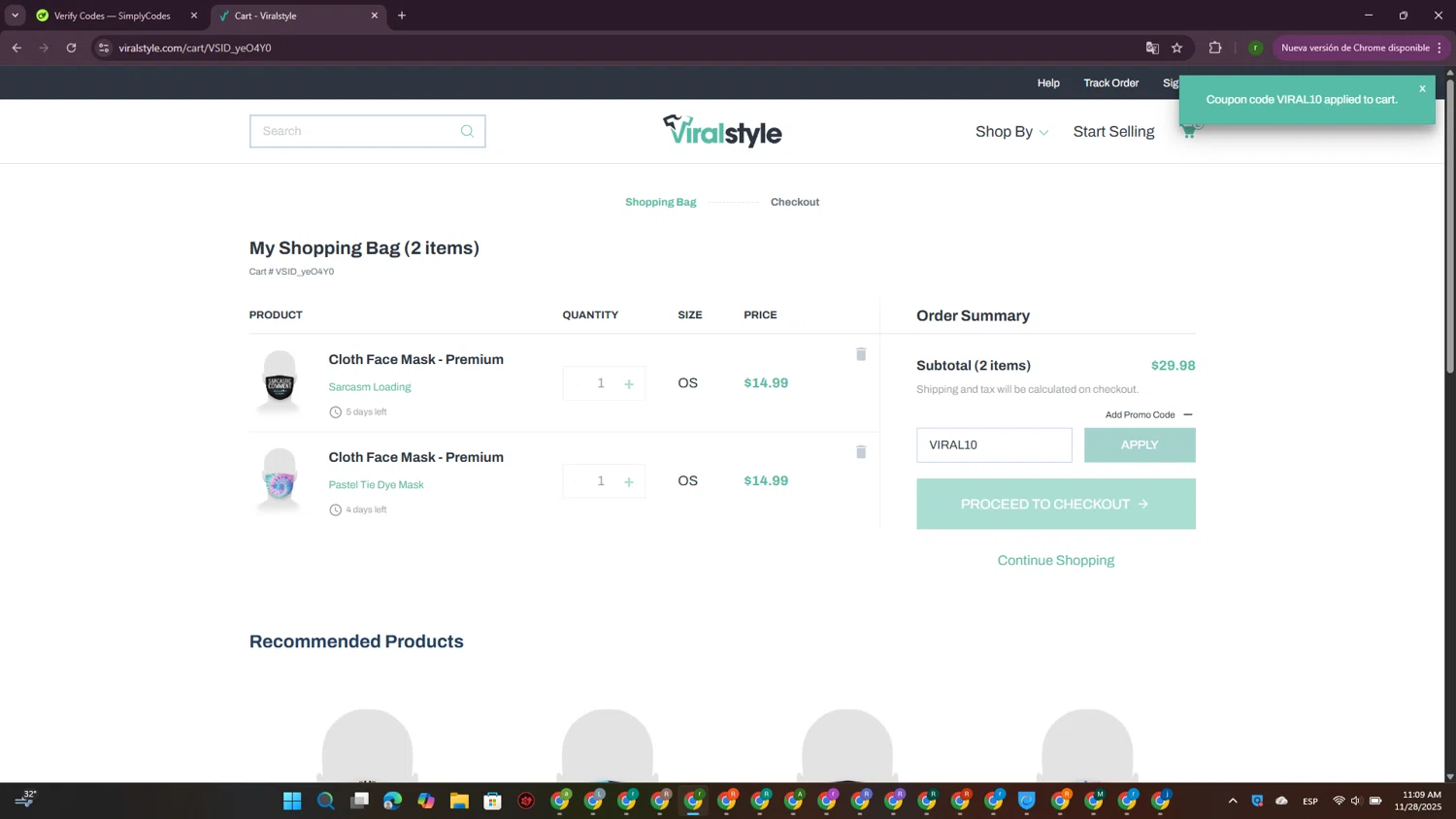Open network Wi-Fi tray icon

(1339, 801)
